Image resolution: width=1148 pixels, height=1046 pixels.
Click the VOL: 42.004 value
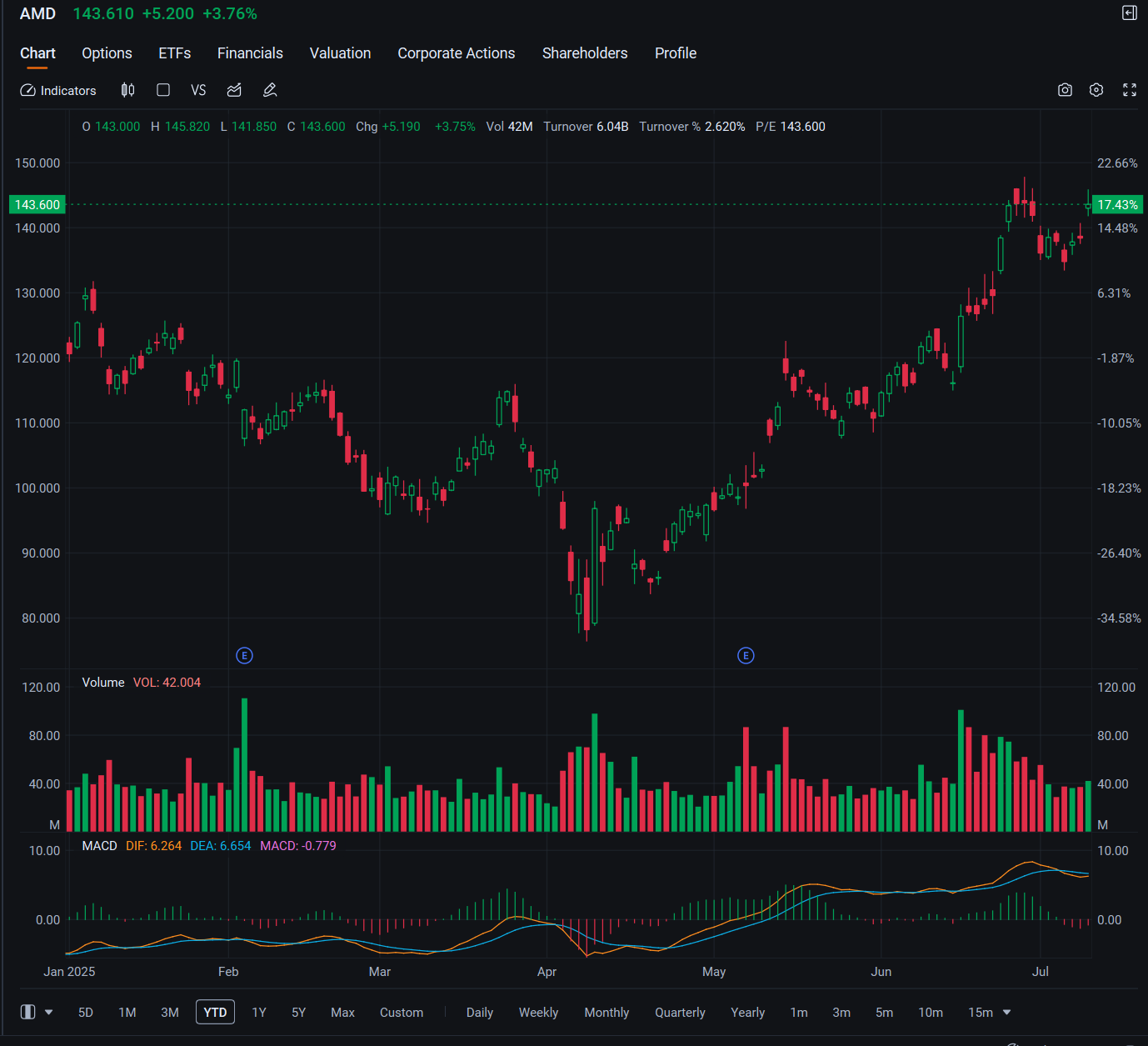coord(167,683)
